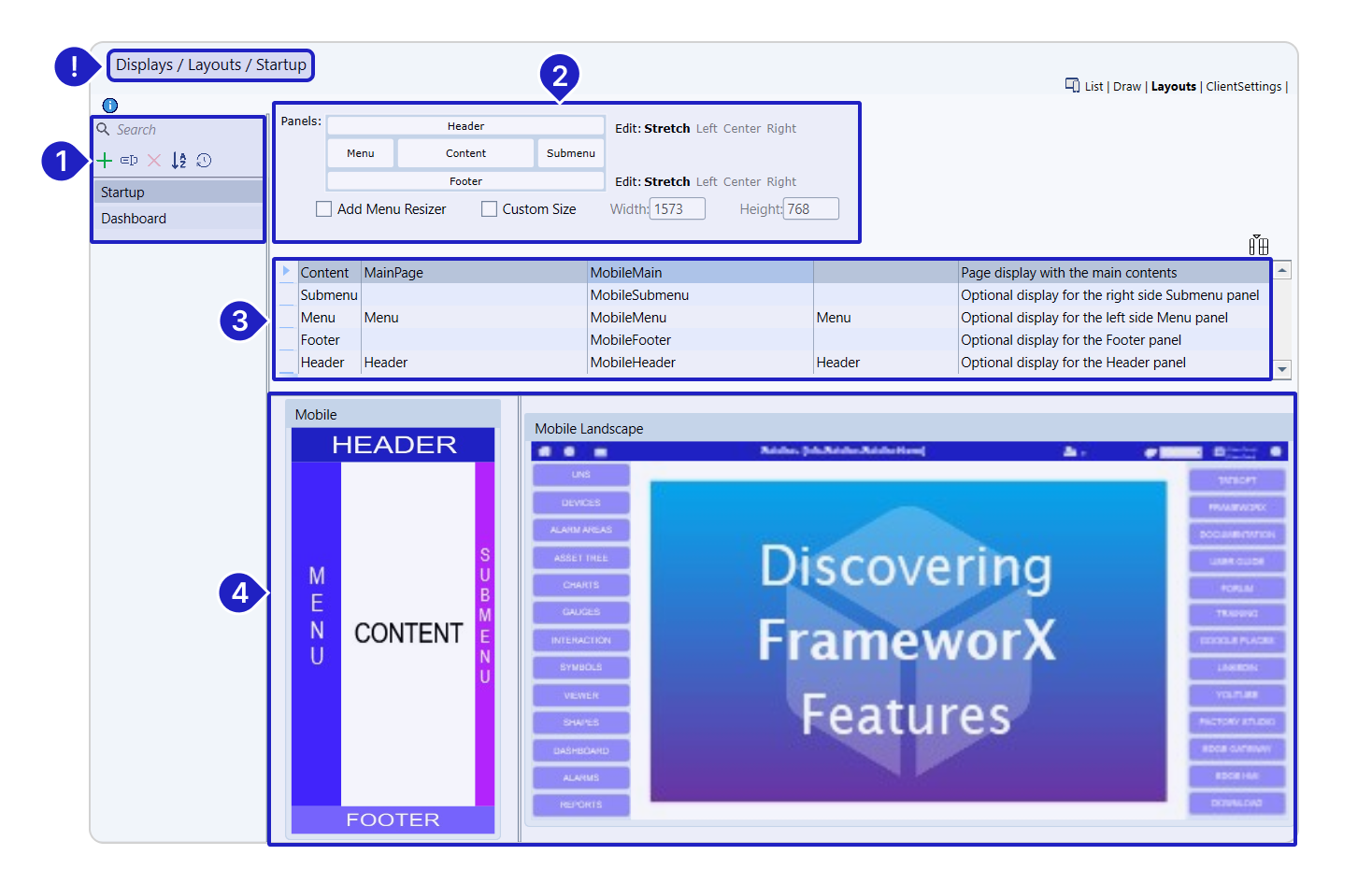Click the green plus add layout icon
This screenshot has width=1372, height=884.
tap(105, 161)
